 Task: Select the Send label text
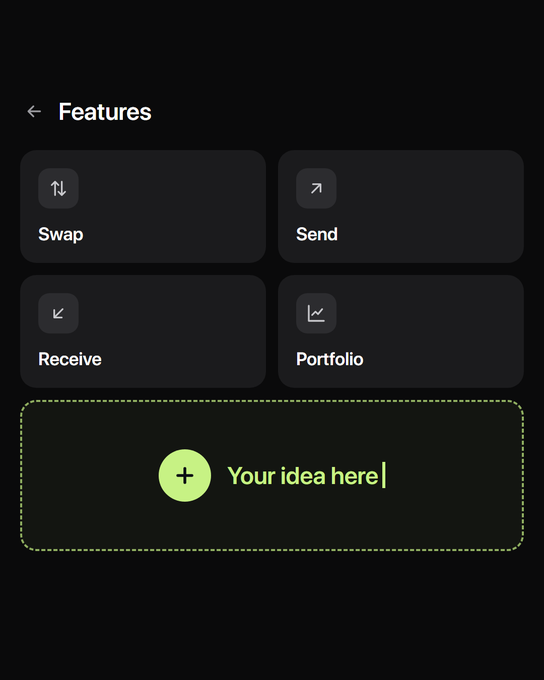[x=317, y=234]
